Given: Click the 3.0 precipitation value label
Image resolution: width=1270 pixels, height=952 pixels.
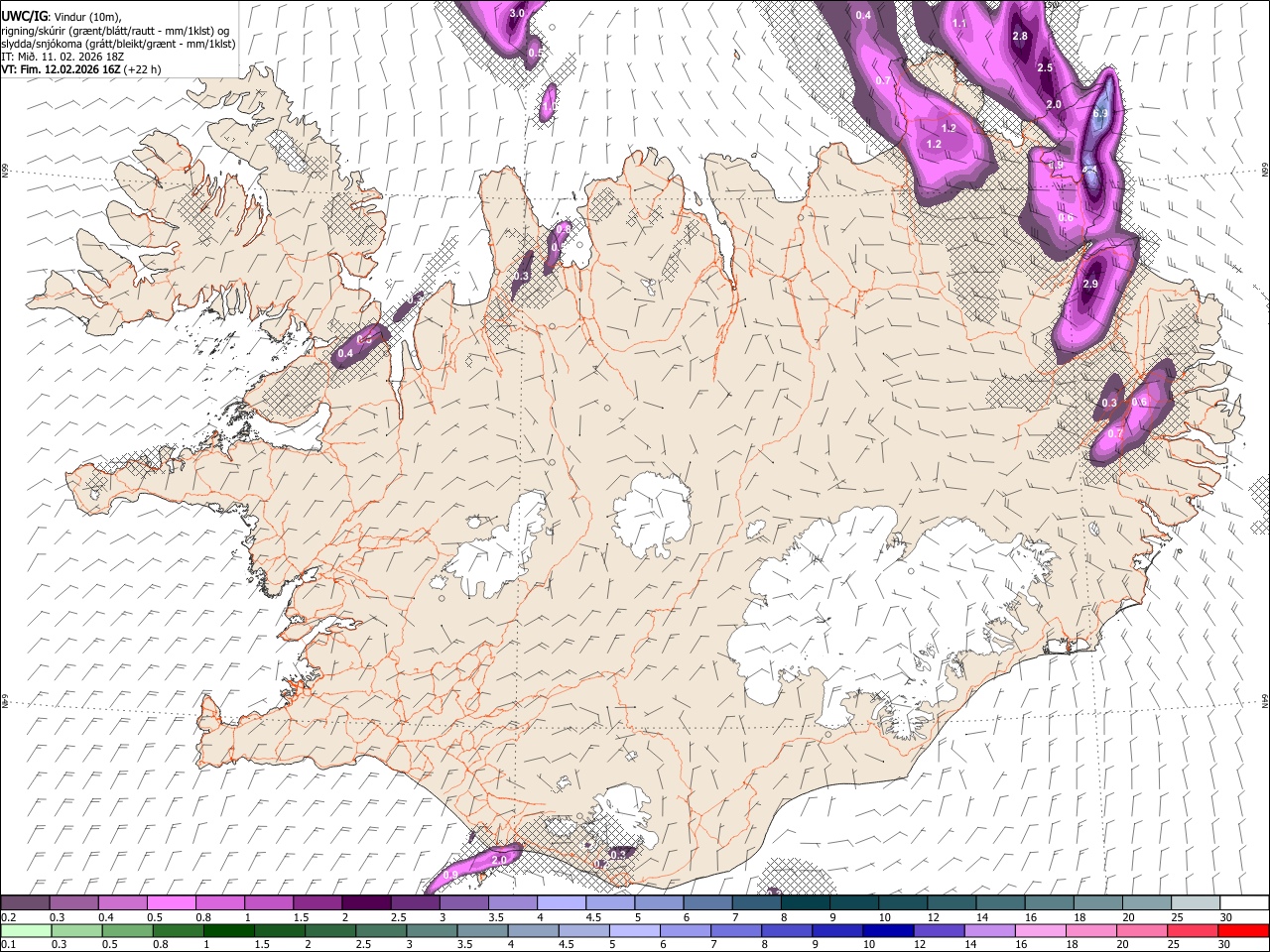Looking at the screenshot, I should pyautogui.click(x=517, y=14).
